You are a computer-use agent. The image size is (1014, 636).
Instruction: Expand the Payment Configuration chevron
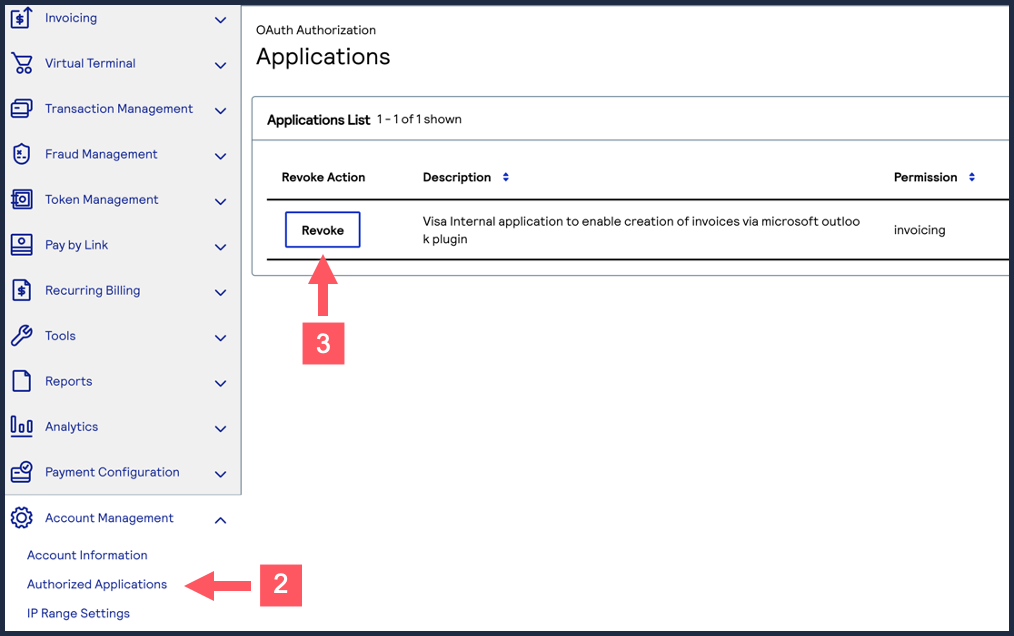coord(220,474)
